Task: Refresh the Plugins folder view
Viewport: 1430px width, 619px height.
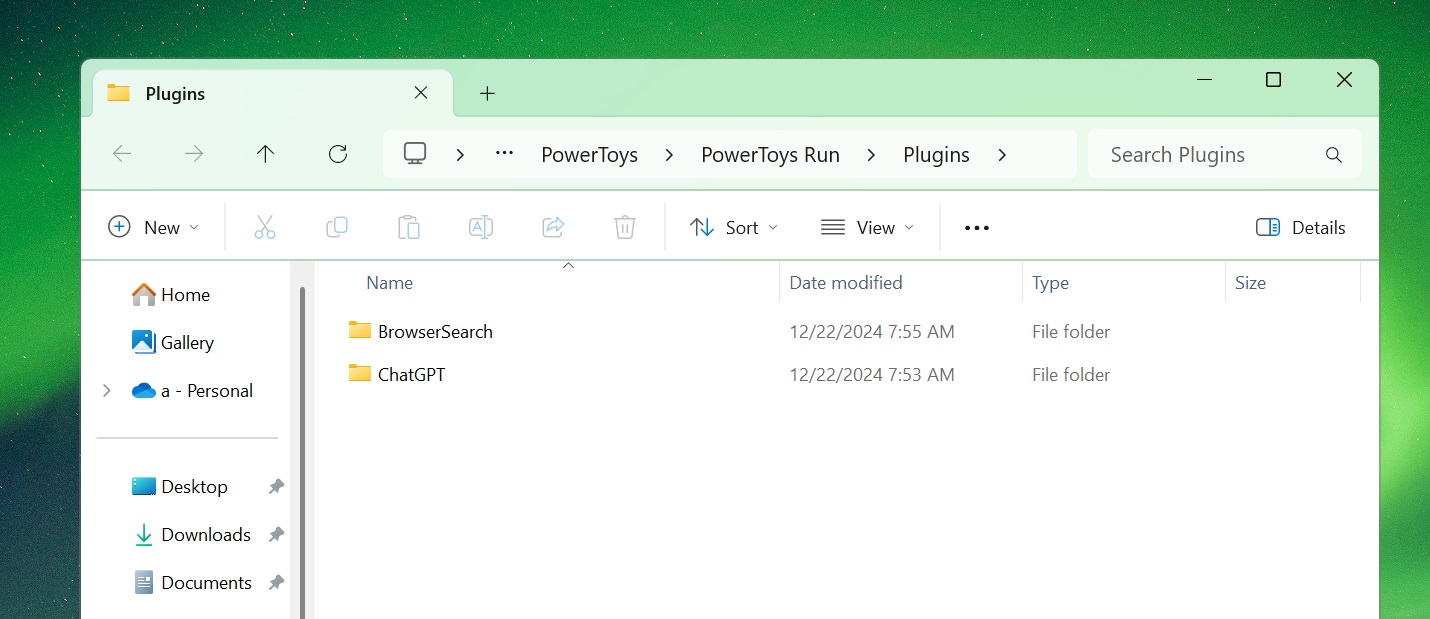Action: pos(338,154)
